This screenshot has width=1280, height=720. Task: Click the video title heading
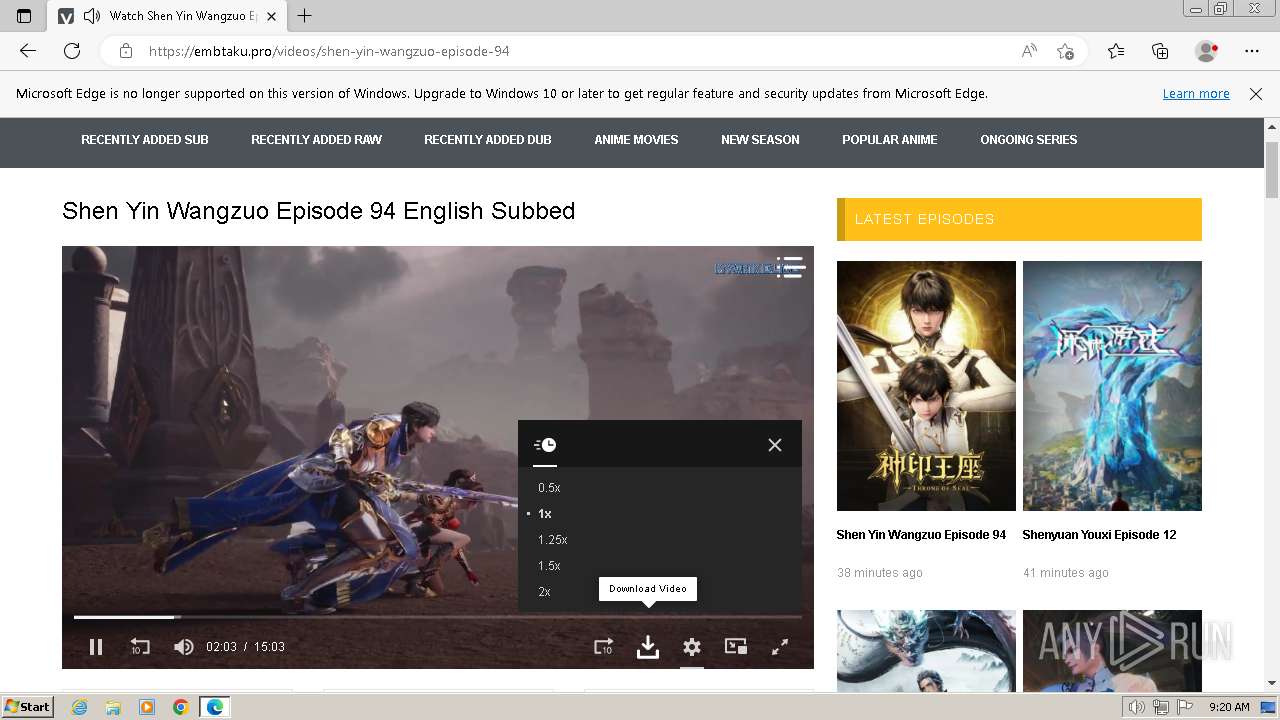pyautogui.click(x=319, y=211)
